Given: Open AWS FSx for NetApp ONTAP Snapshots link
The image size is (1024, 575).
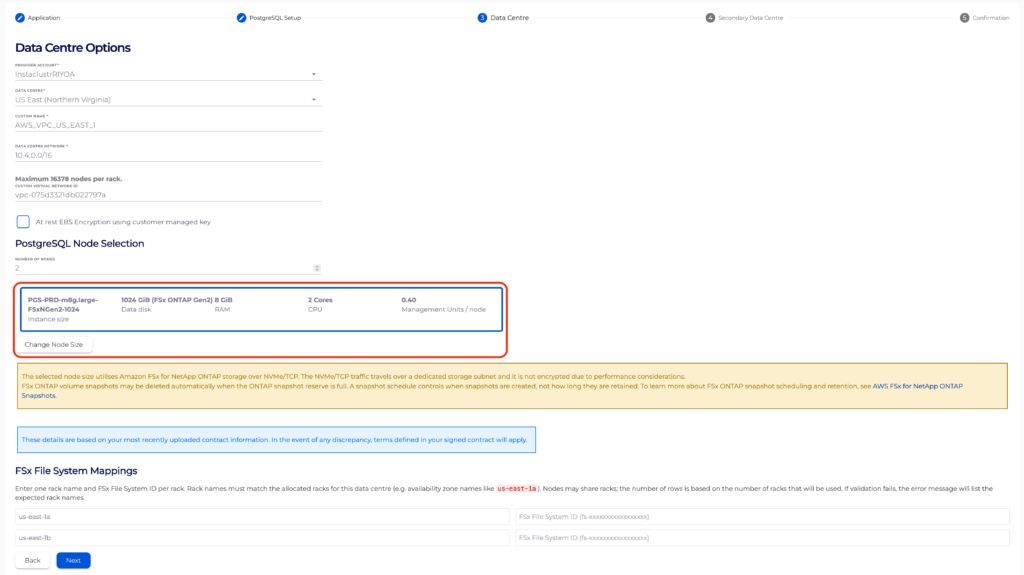Looking at the screenshot, I should 917,386.
